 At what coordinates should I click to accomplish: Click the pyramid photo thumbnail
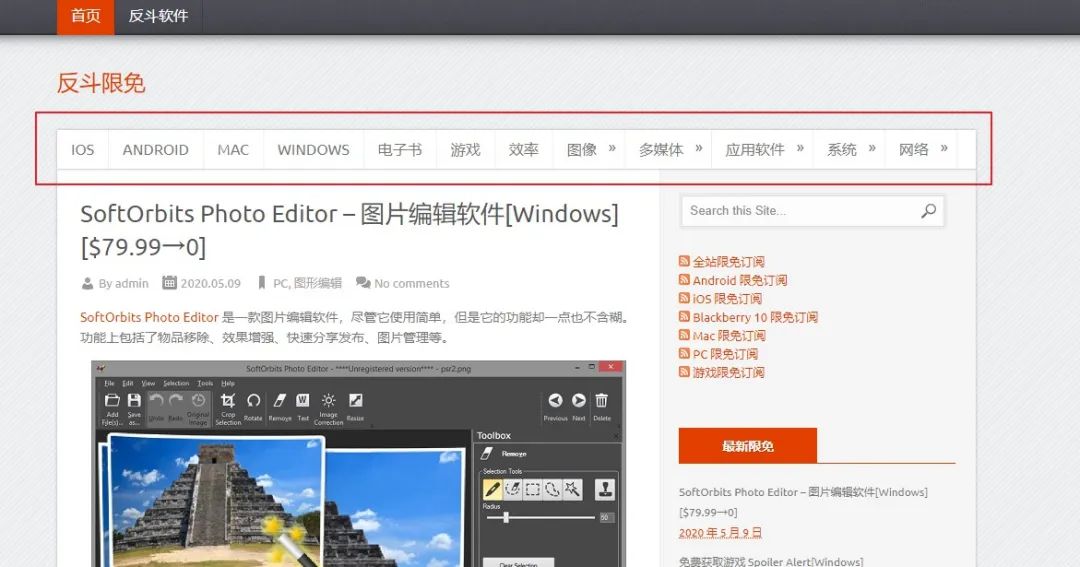click(x=215, y=503)
